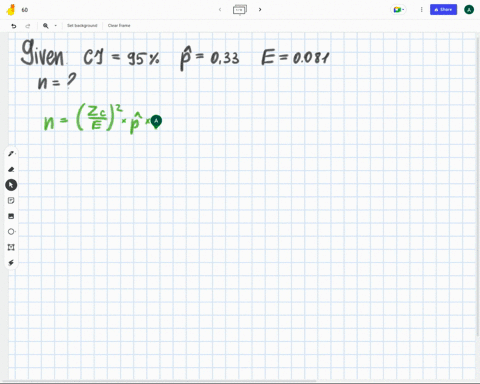Choose the Select arrow tool
The image size is (480, 384).
click(x=11, y=185)
